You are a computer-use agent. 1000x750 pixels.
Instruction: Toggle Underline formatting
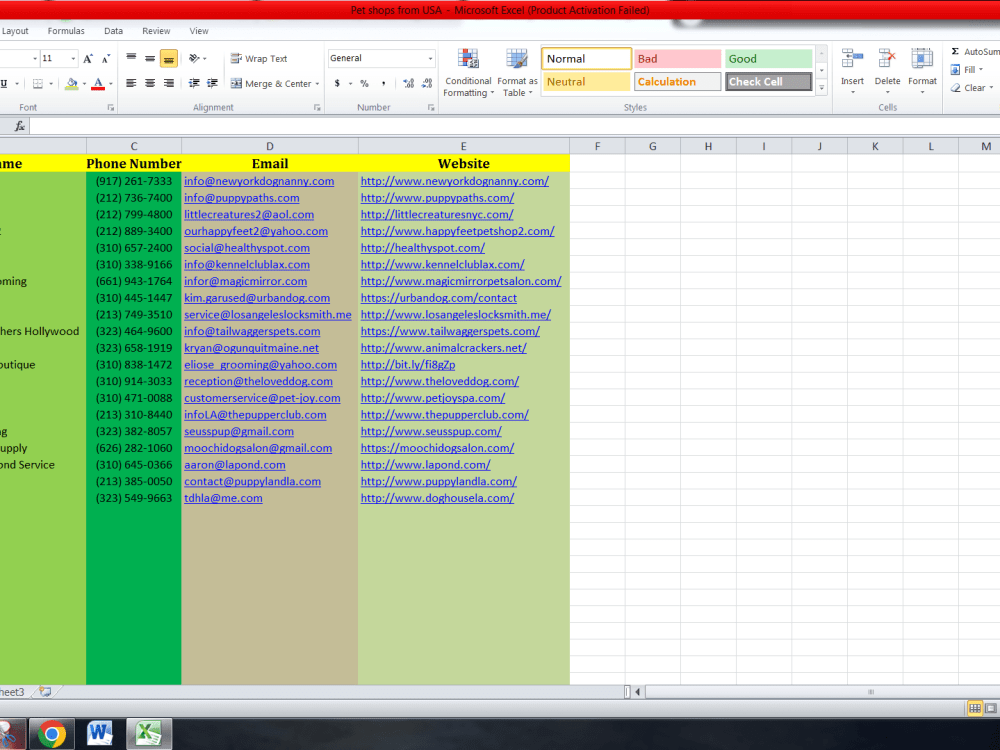pyautogui.click(x=4, y=84)
